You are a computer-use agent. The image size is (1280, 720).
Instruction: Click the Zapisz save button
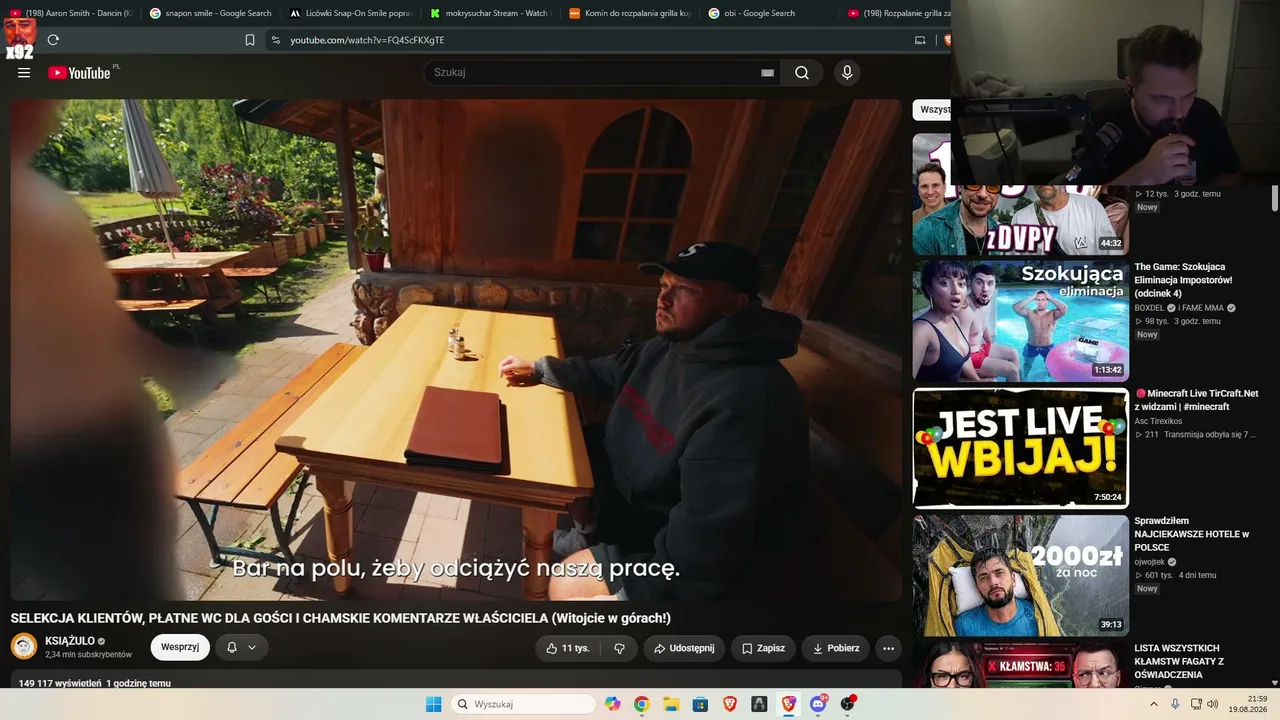click(x=763, y=648)
